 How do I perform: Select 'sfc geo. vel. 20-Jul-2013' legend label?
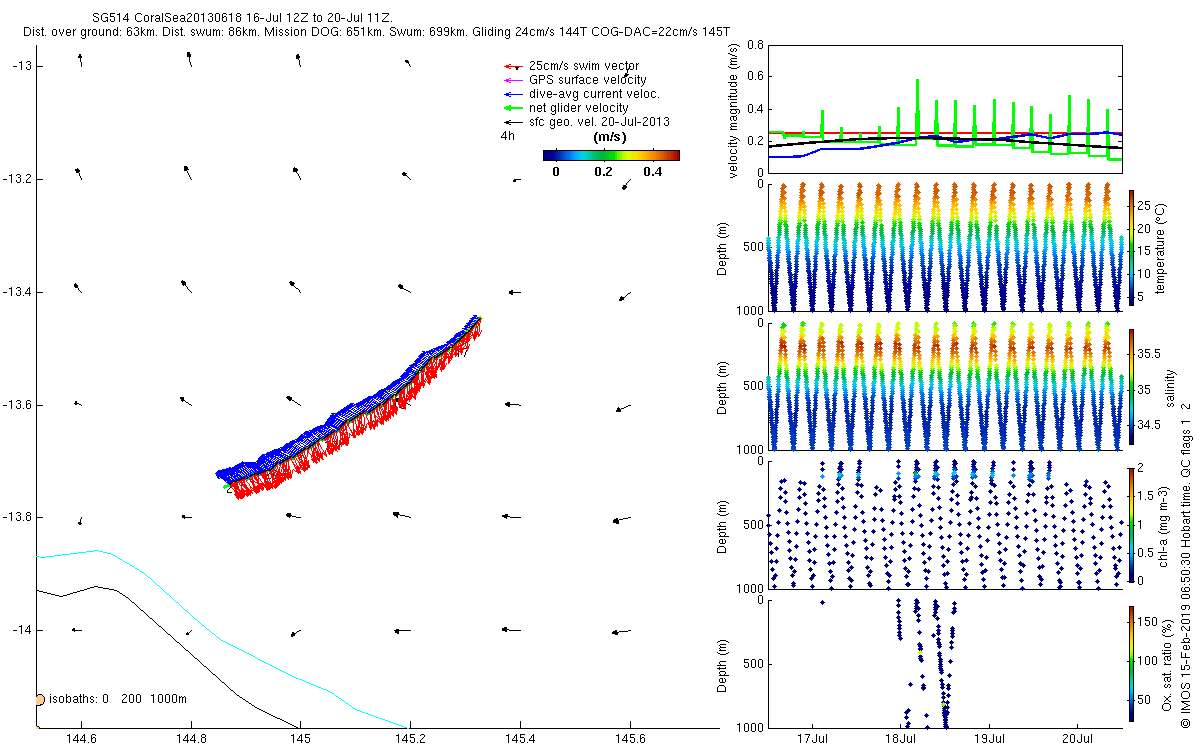point(599,121)
